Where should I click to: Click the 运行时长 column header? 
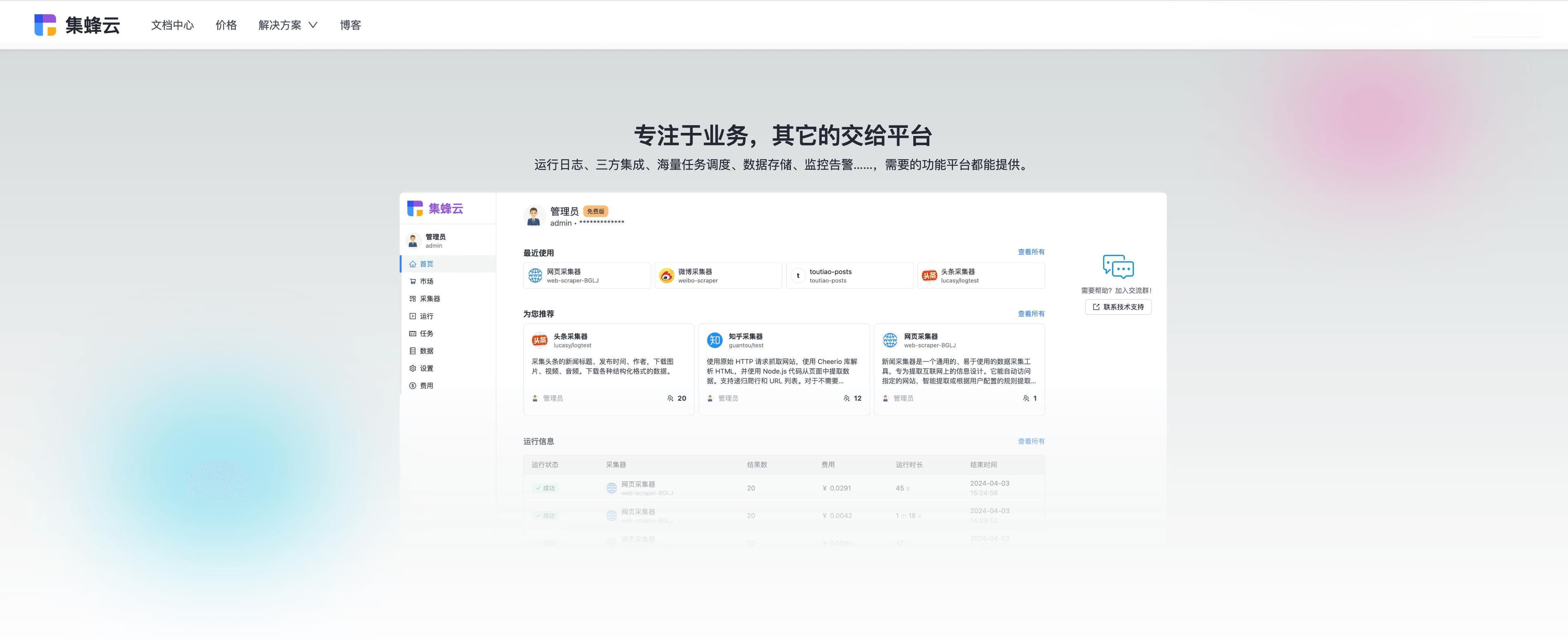pos(909,465)
